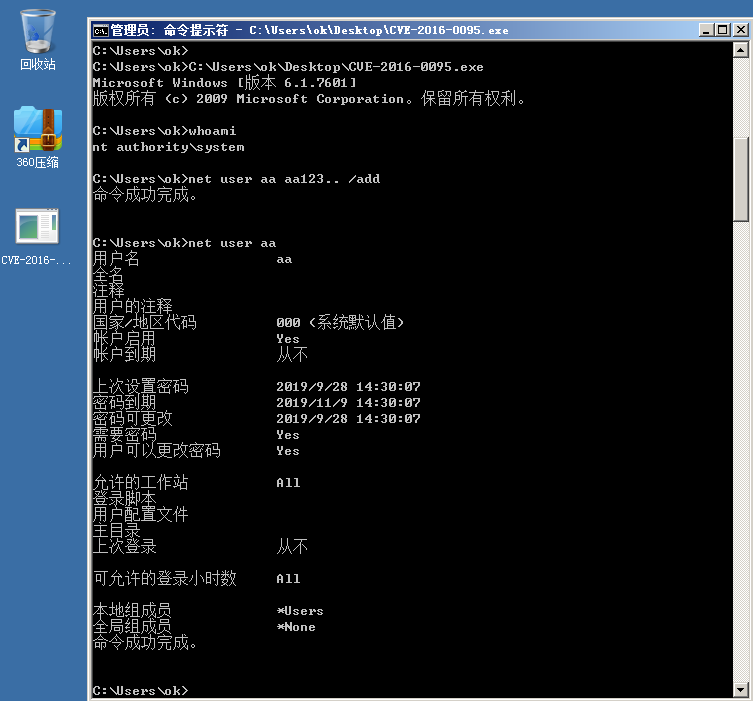Click the 'whoami' command line
The height and width of the screenshot is (701, 753).
(x=164, y=131)
